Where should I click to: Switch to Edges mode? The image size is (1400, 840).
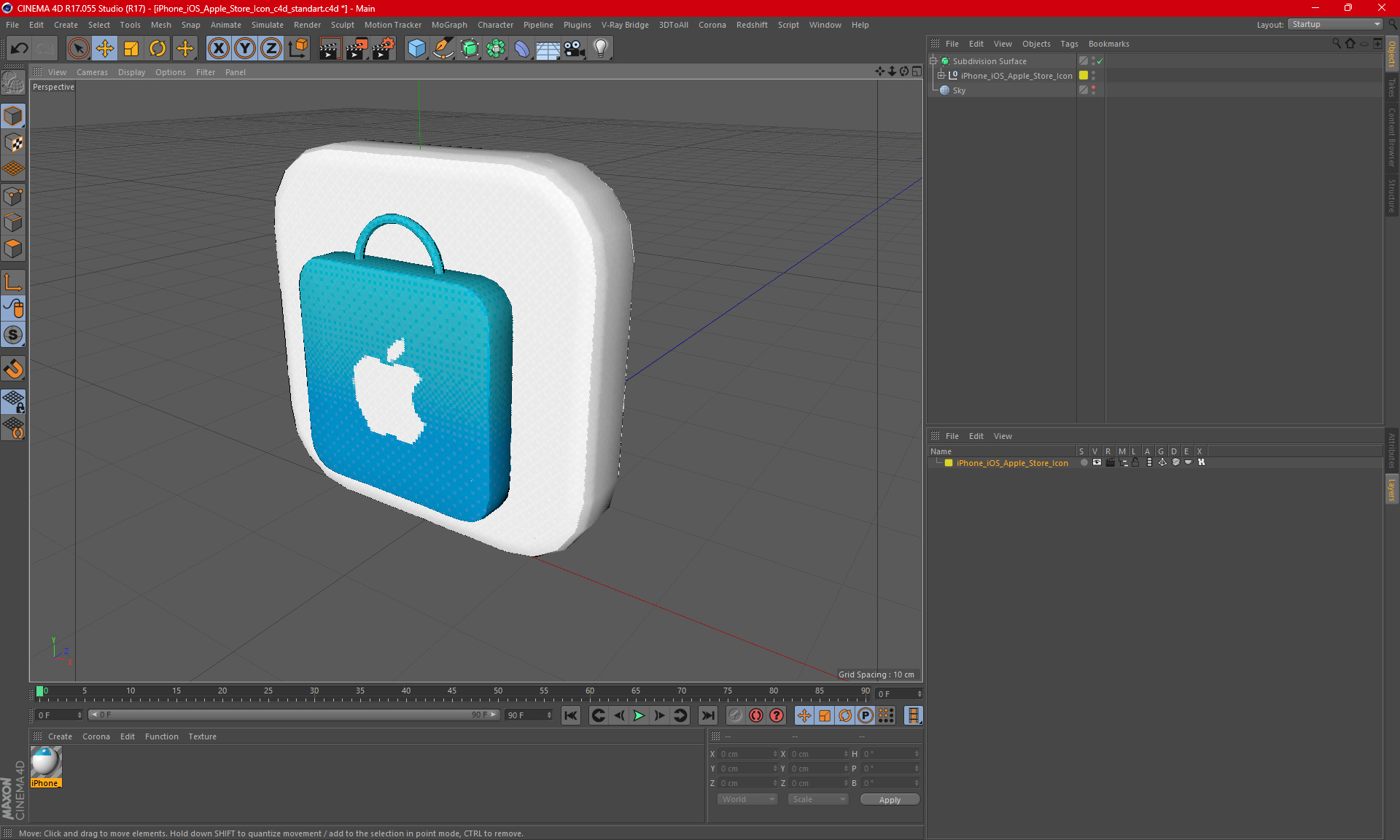tap(13, 222)
